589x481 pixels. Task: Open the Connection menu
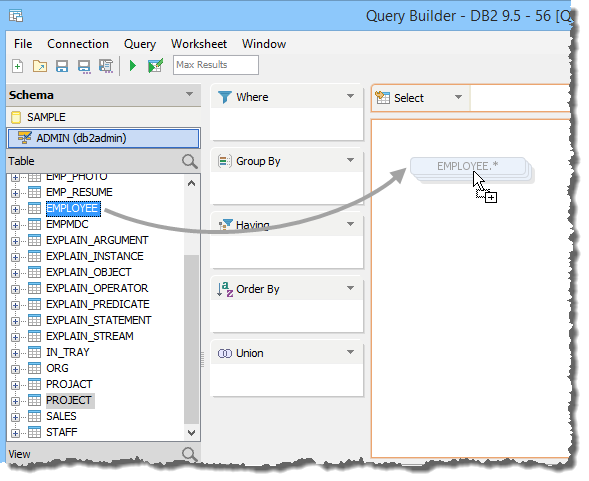[x=78, y=44]
